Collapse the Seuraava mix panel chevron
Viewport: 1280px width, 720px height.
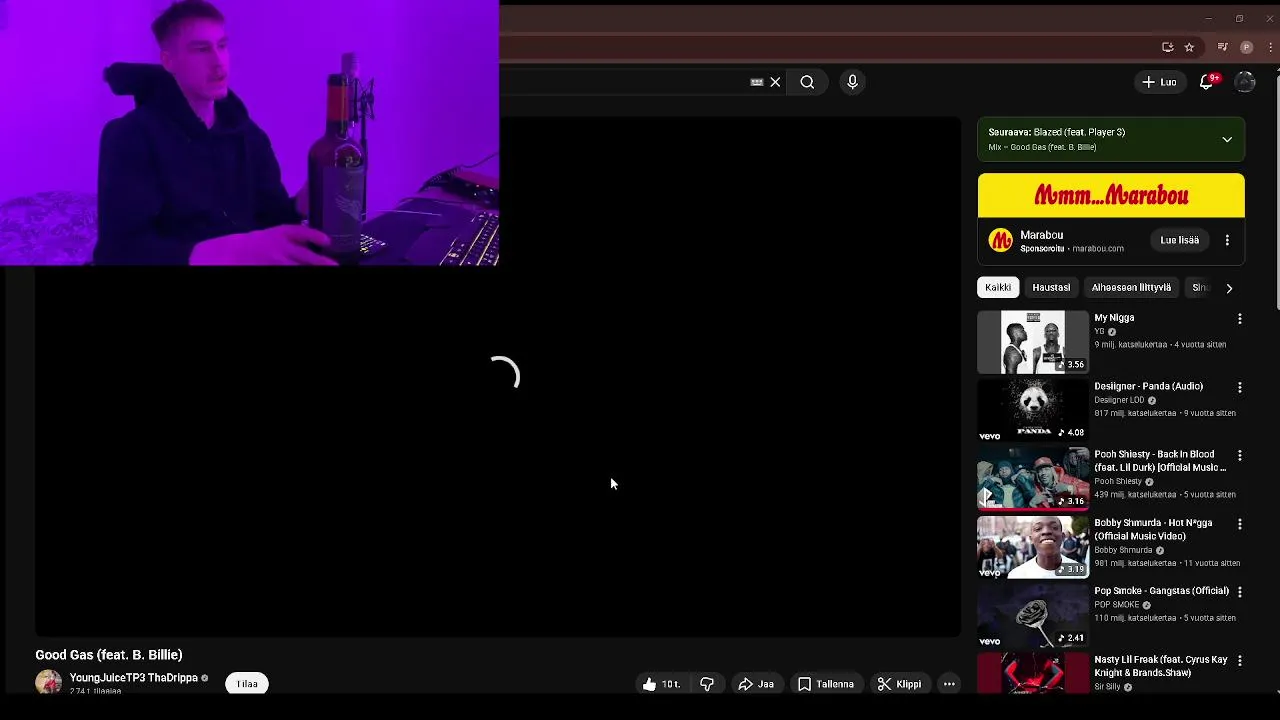click(x=1227, y=139)
